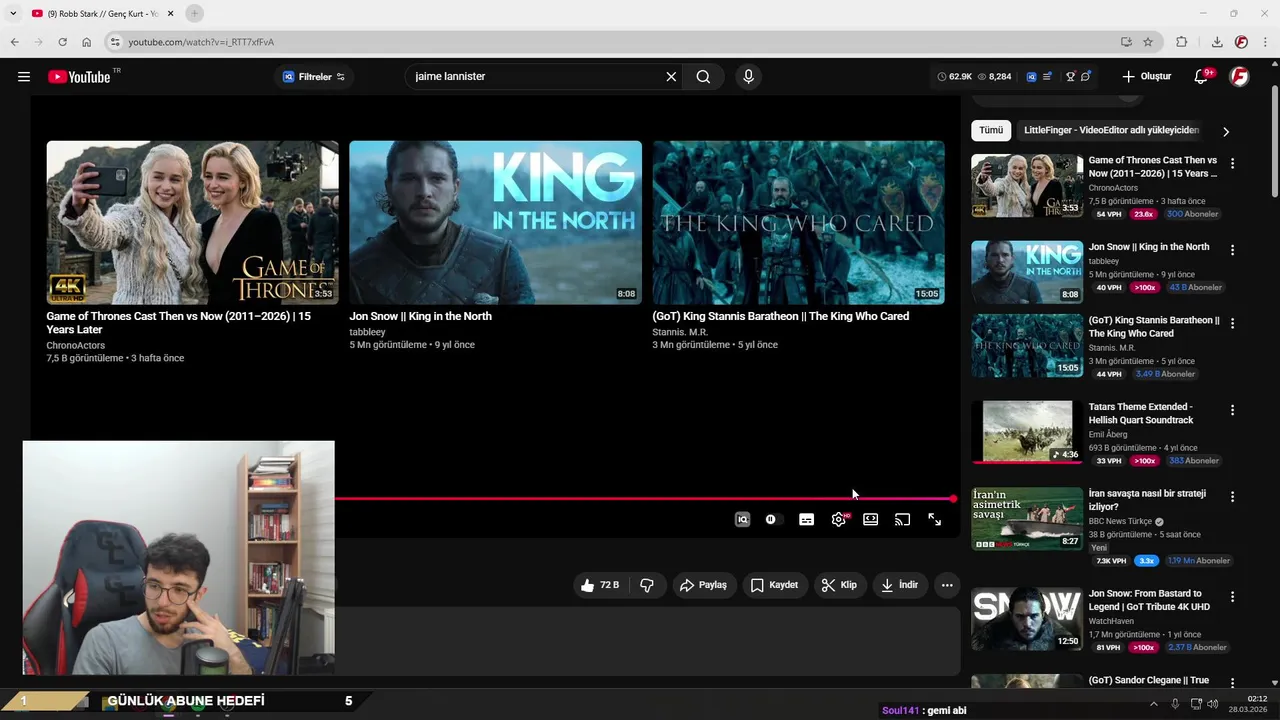Open the browser tab search dropdown arrow
The image size is (1280, 720).
(x=13, y=13)
